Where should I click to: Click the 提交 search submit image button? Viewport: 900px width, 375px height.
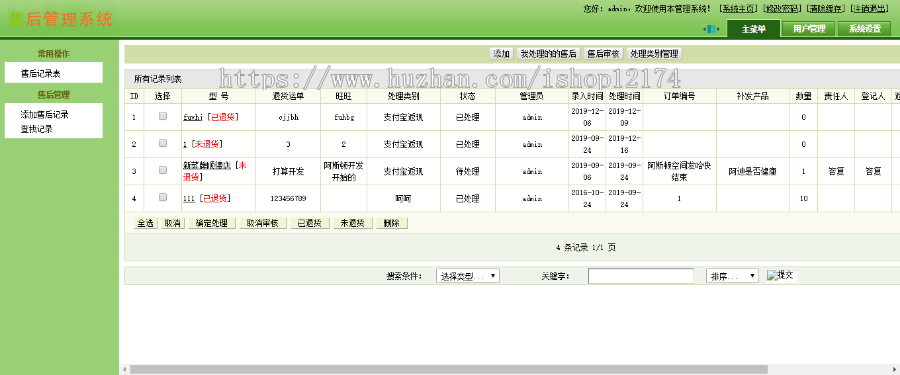[x=781, y=276]
